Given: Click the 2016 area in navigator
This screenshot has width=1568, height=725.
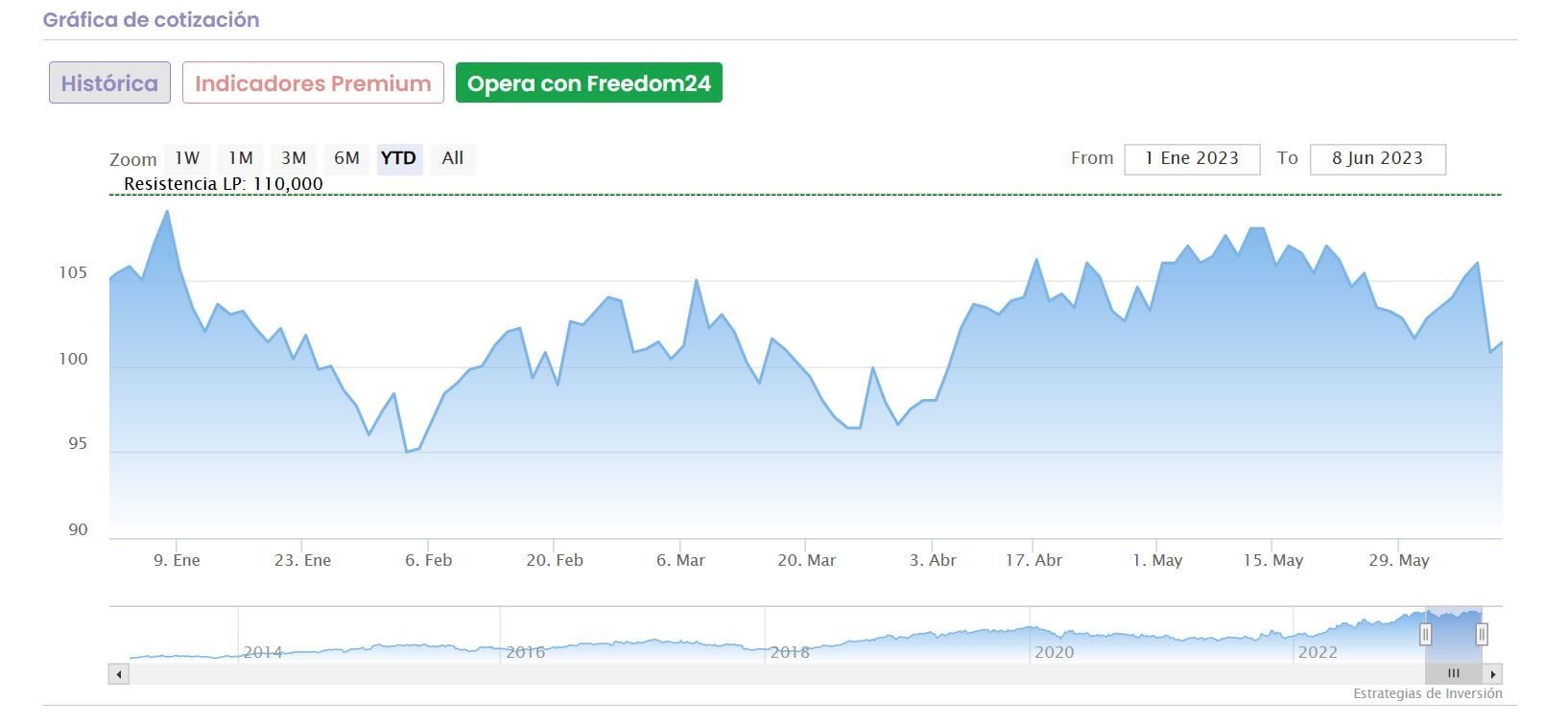Looking at the screenshot, I should click(x=525, y=652).
